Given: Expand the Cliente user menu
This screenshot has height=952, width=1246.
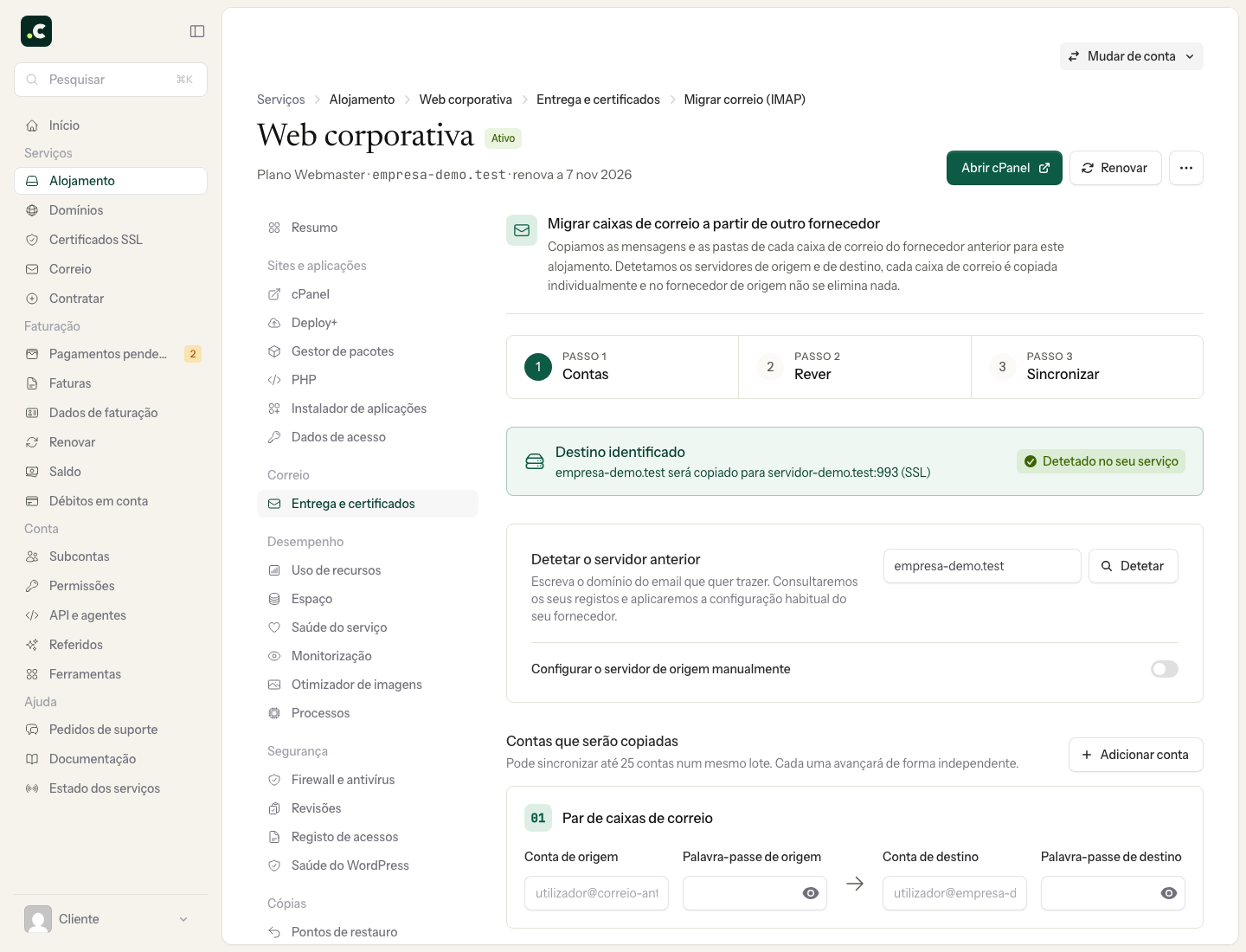Looking at the screenshot, I should coord(111,919).
